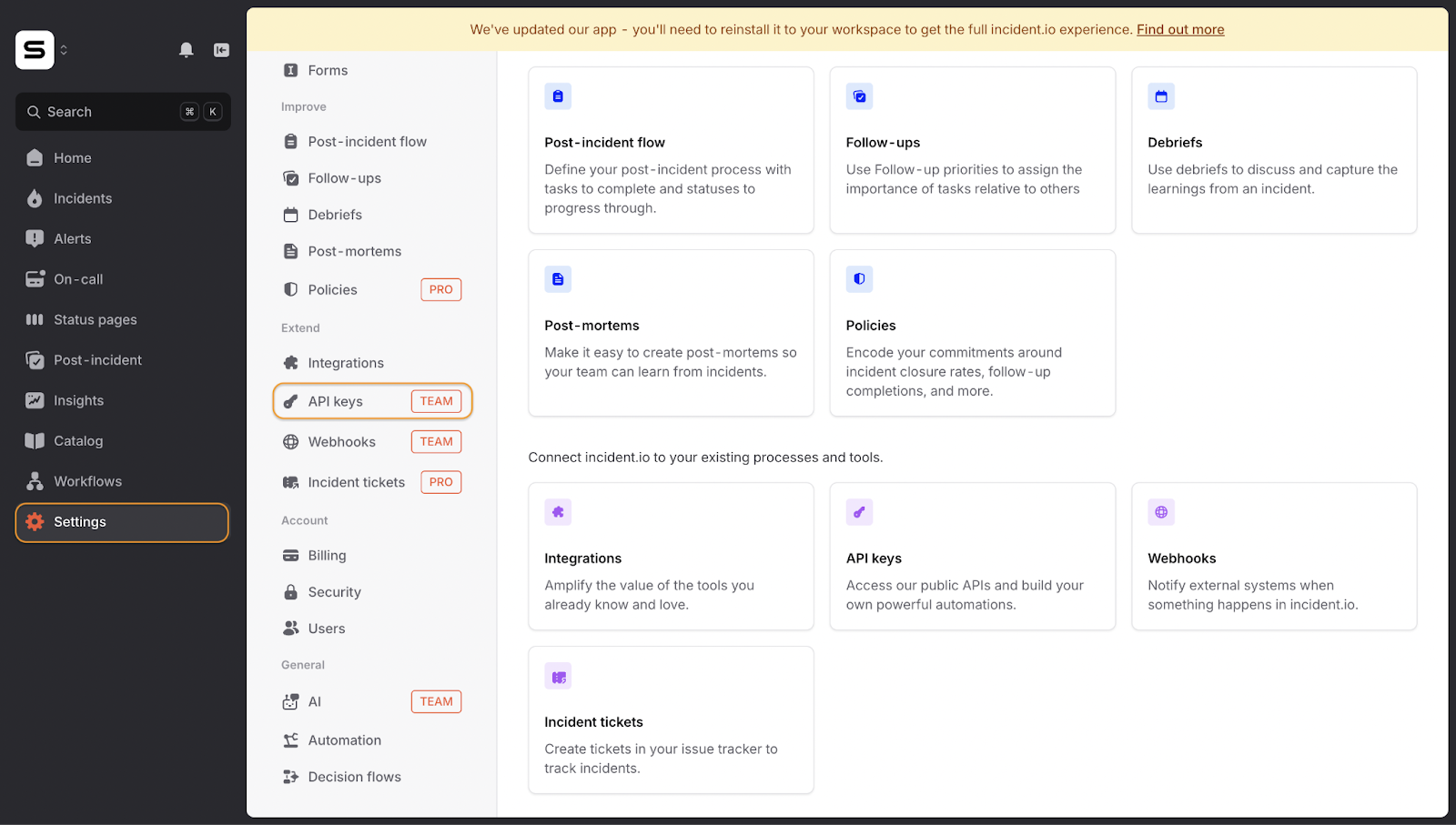Click TEAM badge beside API keys
Image resolution: width=1456 pixels, height=825 pixels.
click(437, 401)
